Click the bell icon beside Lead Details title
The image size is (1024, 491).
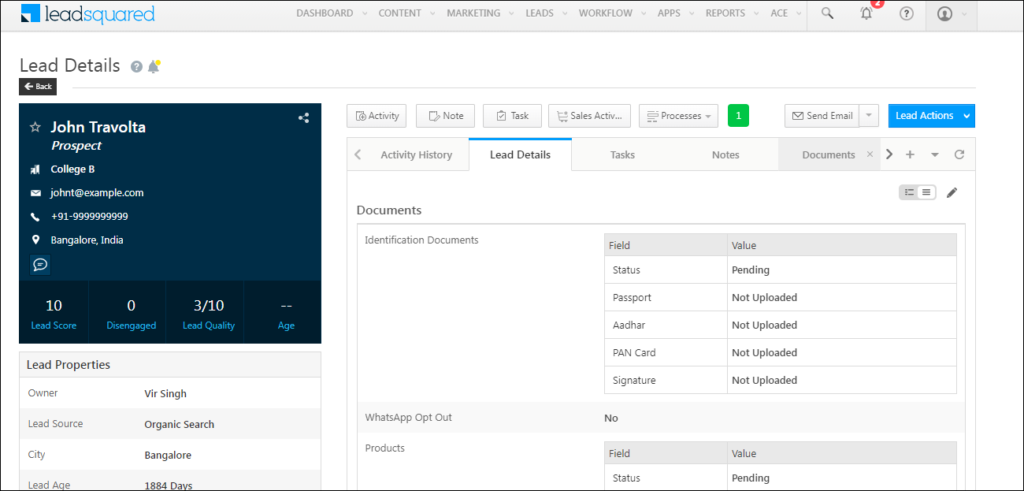(x=153, y=67)
